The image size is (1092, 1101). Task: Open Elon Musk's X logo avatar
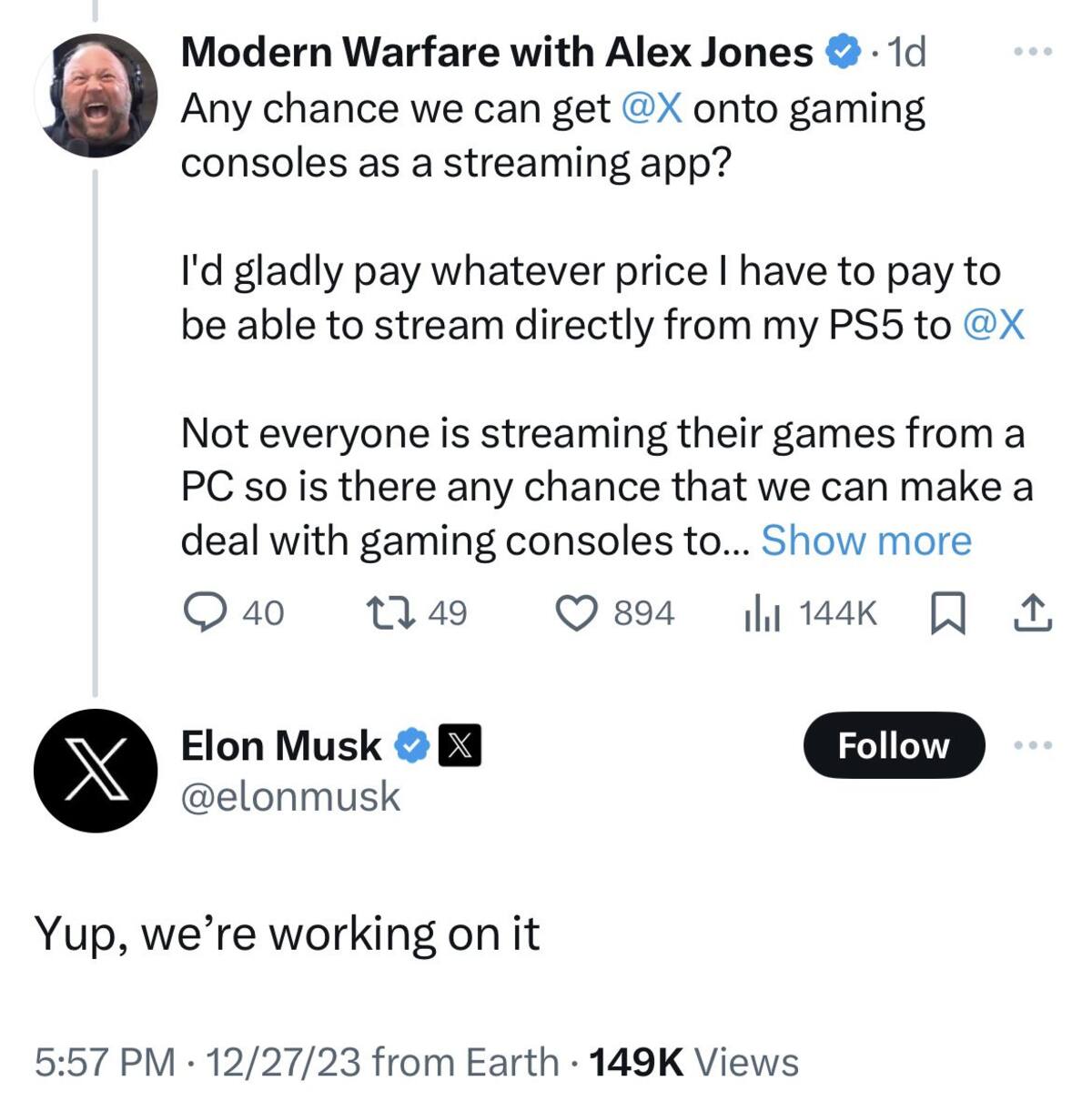(96, 770)
